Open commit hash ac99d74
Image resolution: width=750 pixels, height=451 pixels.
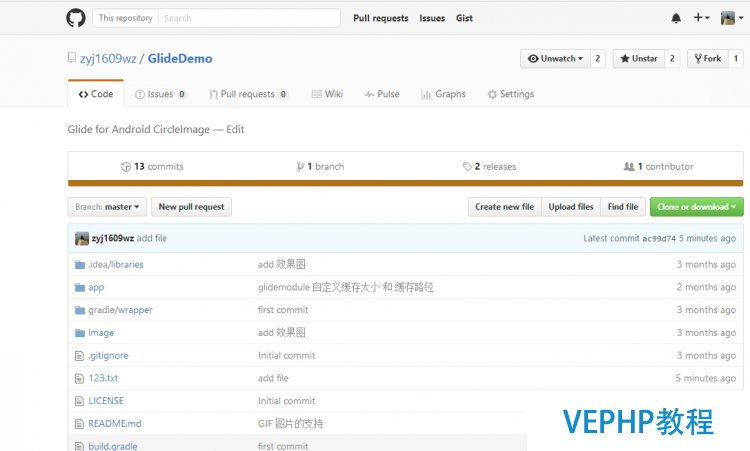[659, 239]
